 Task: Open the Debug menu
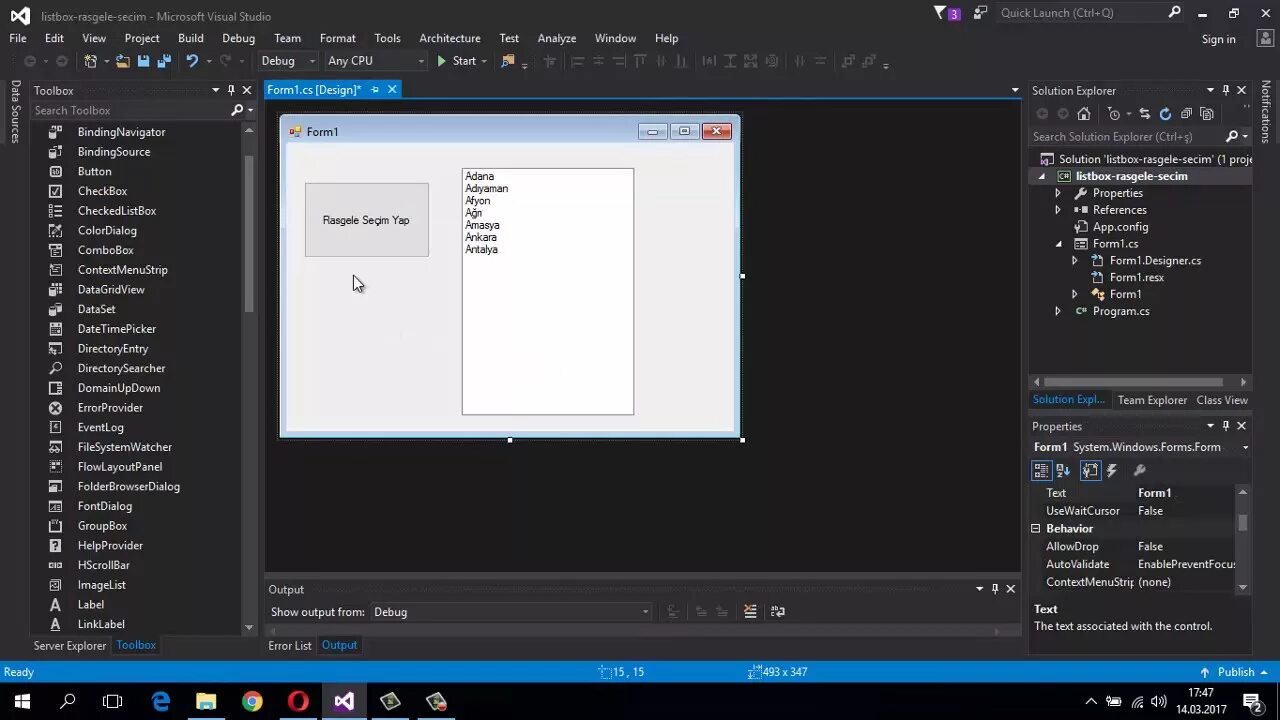pos(238,38)
